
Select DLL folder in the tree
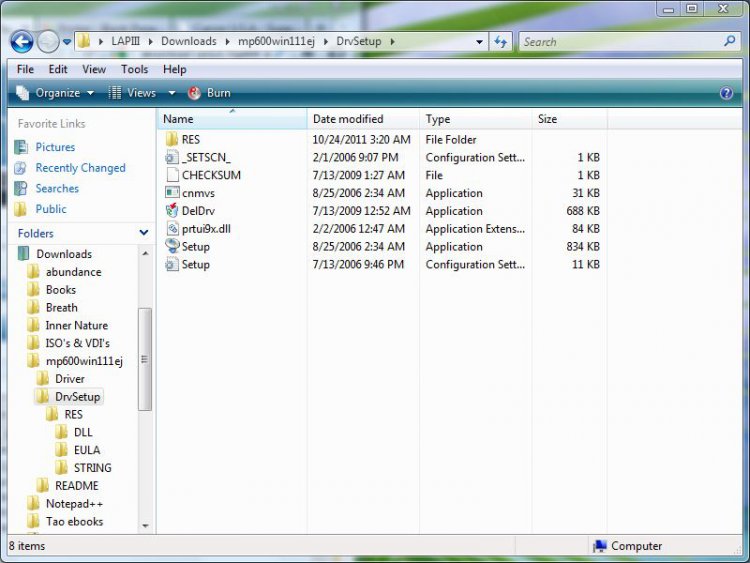83,432
